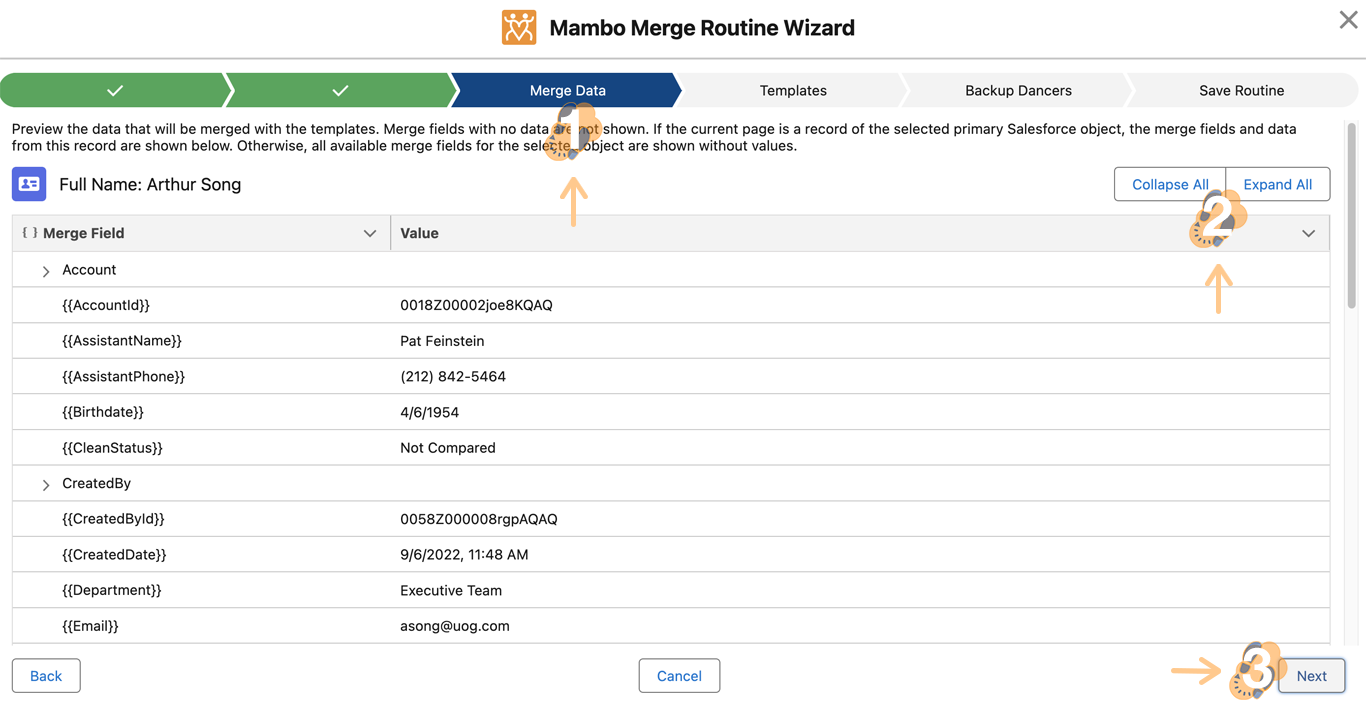
Task: Select the Save Routine step
Action: (1241, 90)
